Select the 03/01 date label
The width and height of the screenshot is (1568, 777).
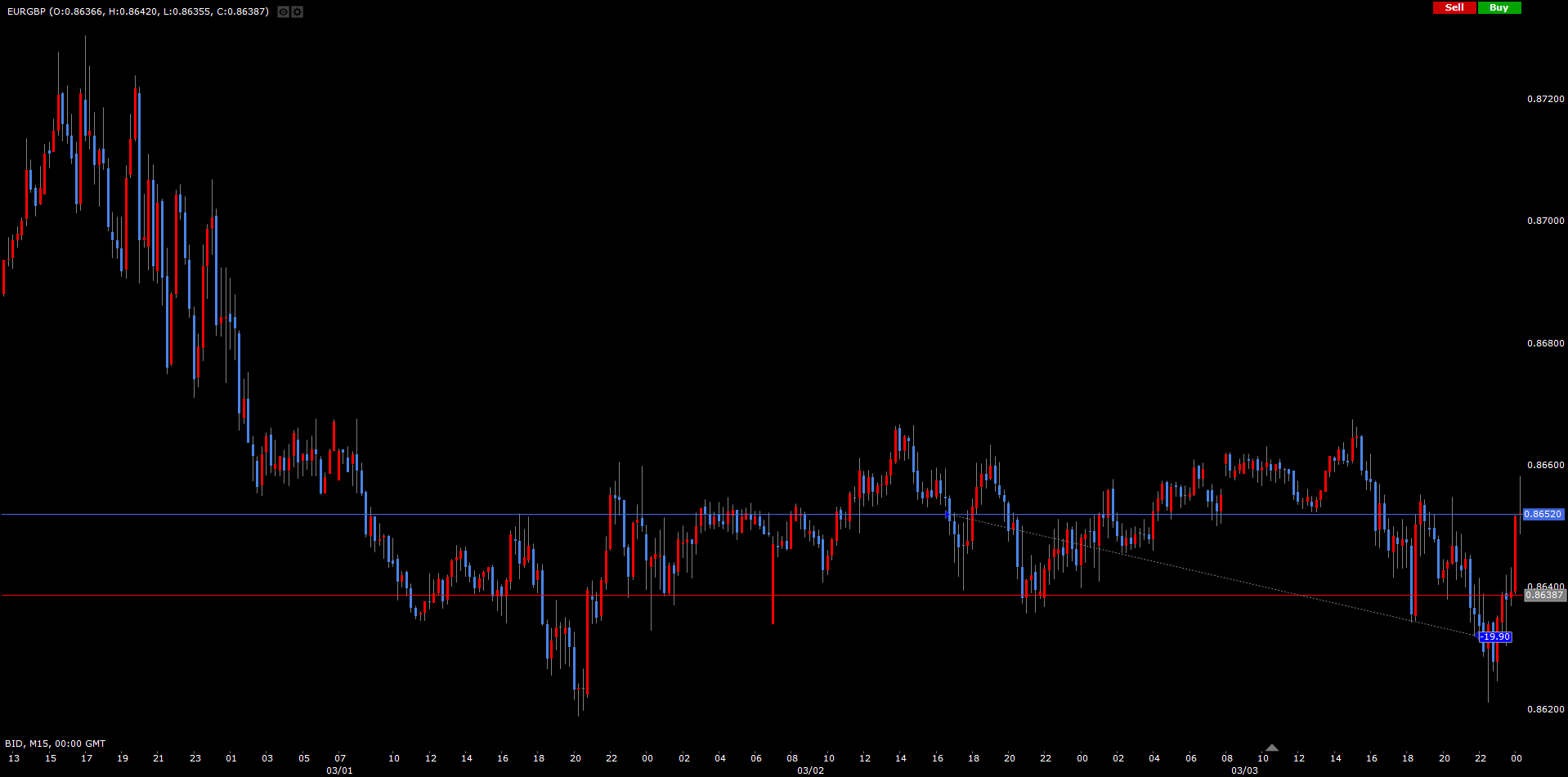point(339,770)
